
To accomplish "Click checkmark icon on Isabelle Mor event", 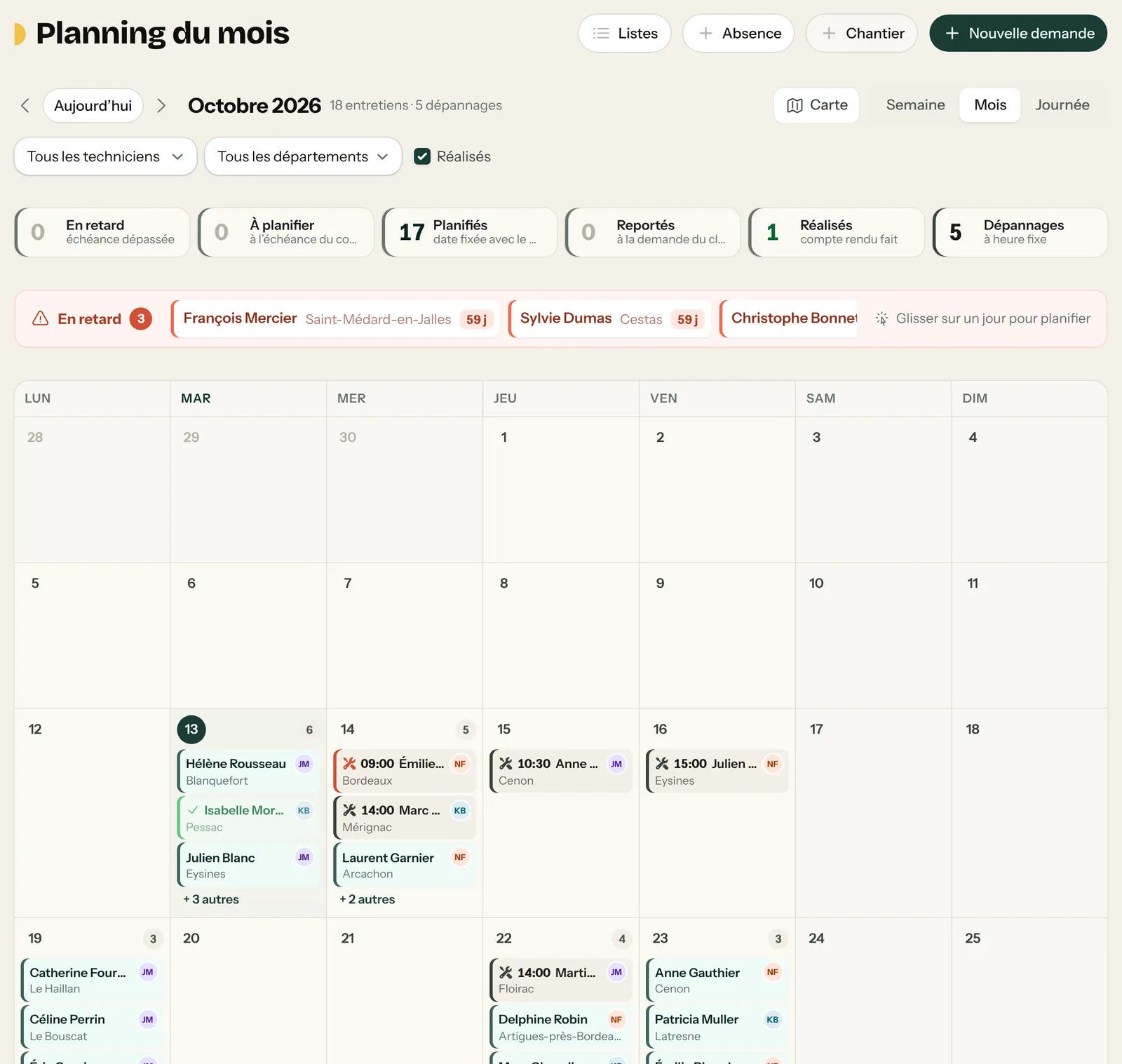I will coord(193,810).
